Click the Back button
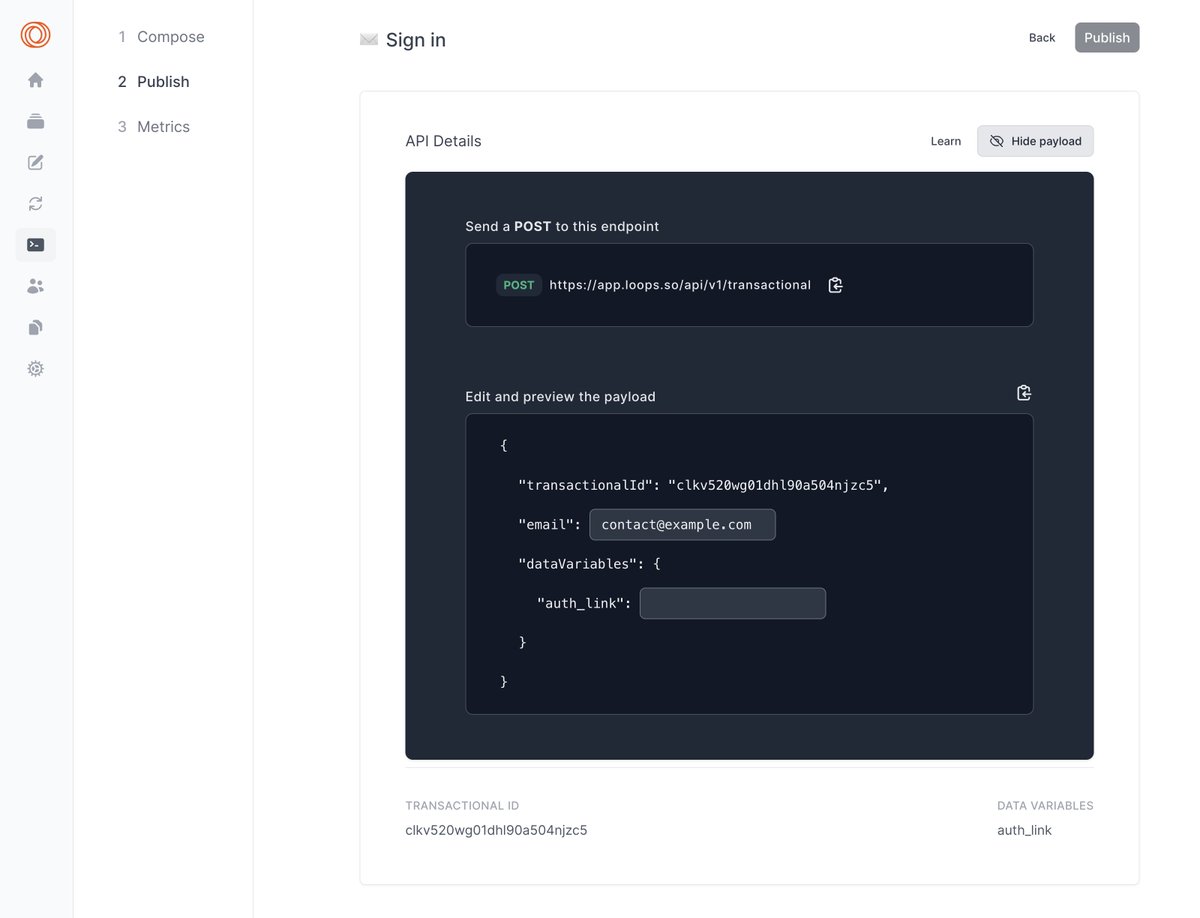The width and height of the screenshot is (1200, 918). click(1042, 38)
